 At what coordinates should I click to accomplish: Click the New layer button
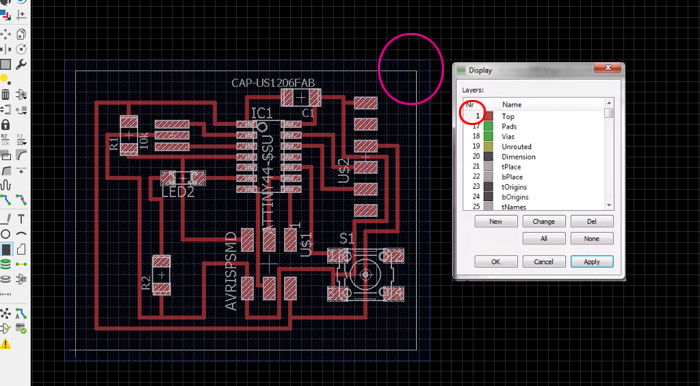point(496,221)
